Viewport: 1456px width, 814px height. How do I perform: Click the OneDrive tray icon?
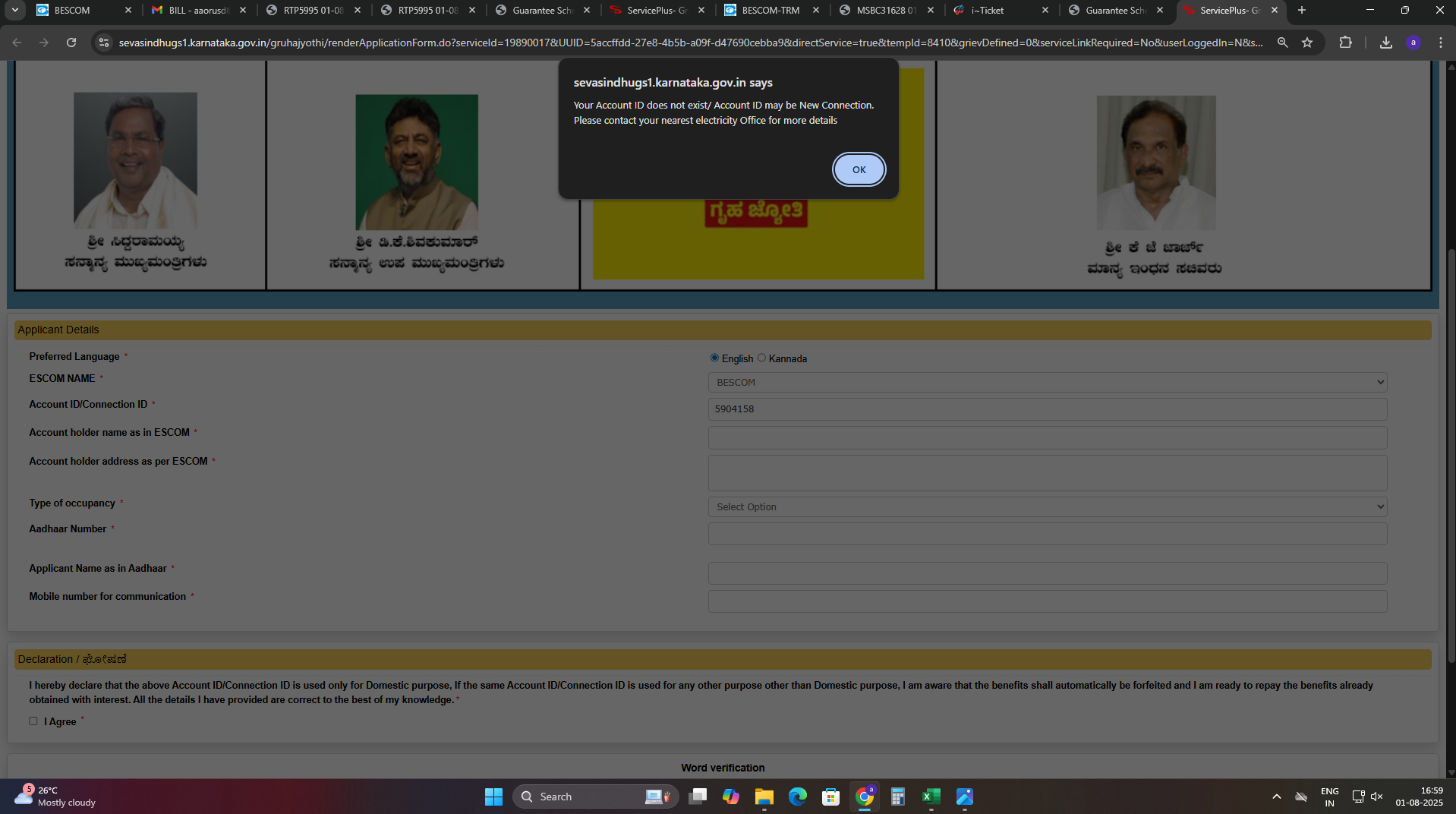pyautogui.click(x=1301, y=797)
